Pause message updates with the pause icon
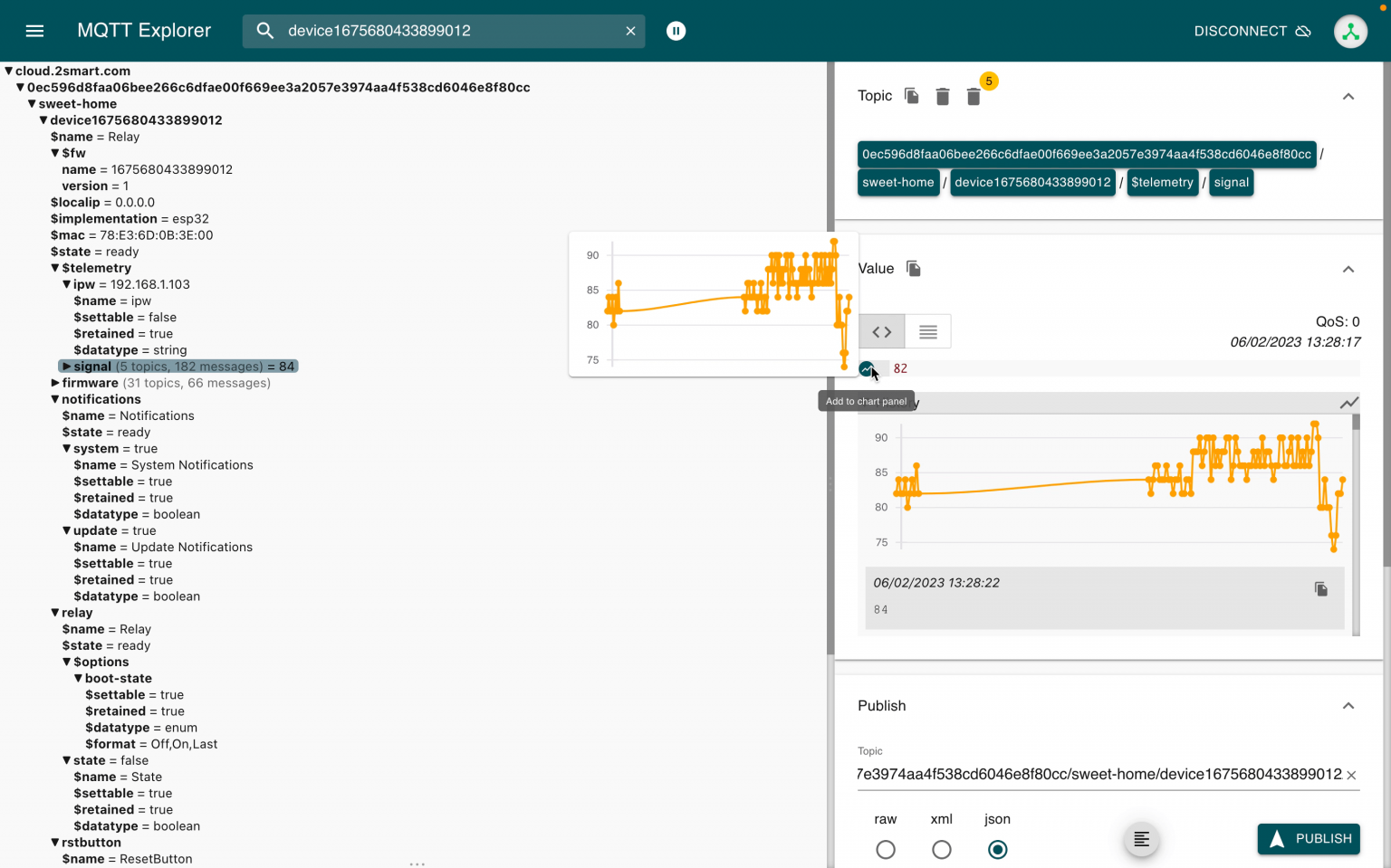Image resolution: width=1391 pixels, height=868 pixels. 676,30
